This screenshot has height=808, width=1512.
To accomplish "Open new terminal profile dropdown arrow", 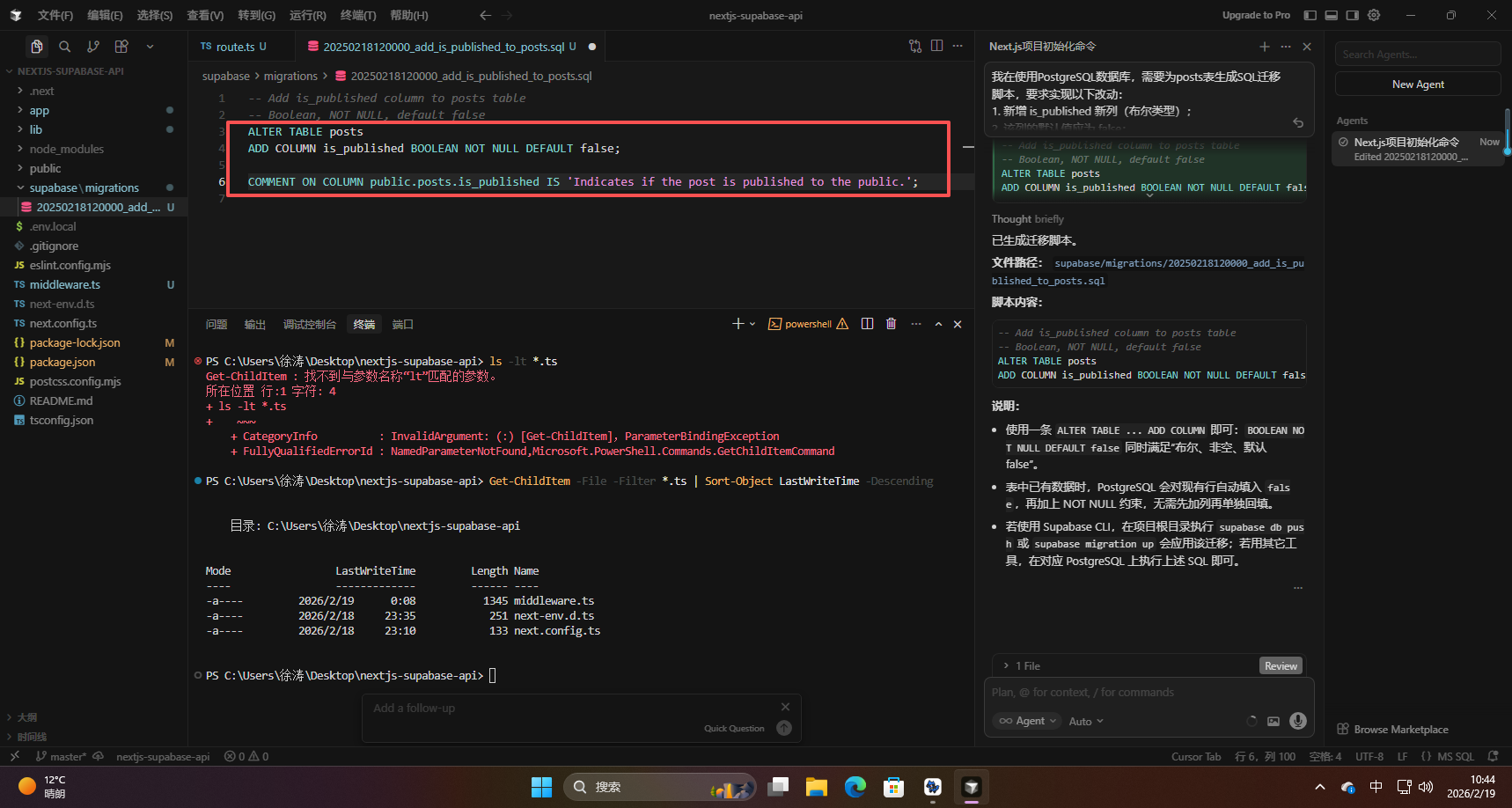I will pyautogui.click(x=752, y=324).
